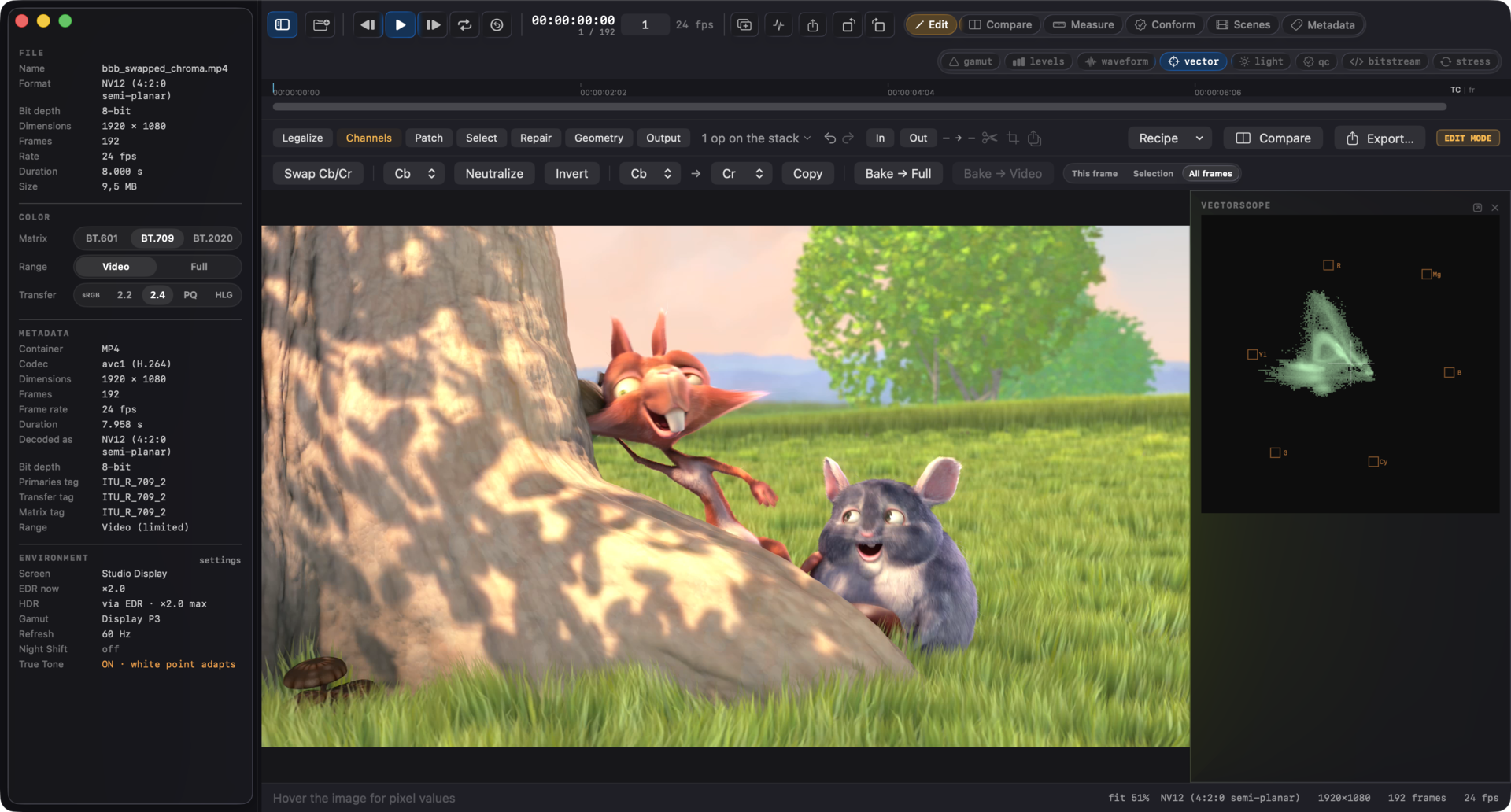Image resolution: width=1511 pixels, height=812 pixels.
Task: Expand the '1 op on the stack' list
Action: click(756, 138)
